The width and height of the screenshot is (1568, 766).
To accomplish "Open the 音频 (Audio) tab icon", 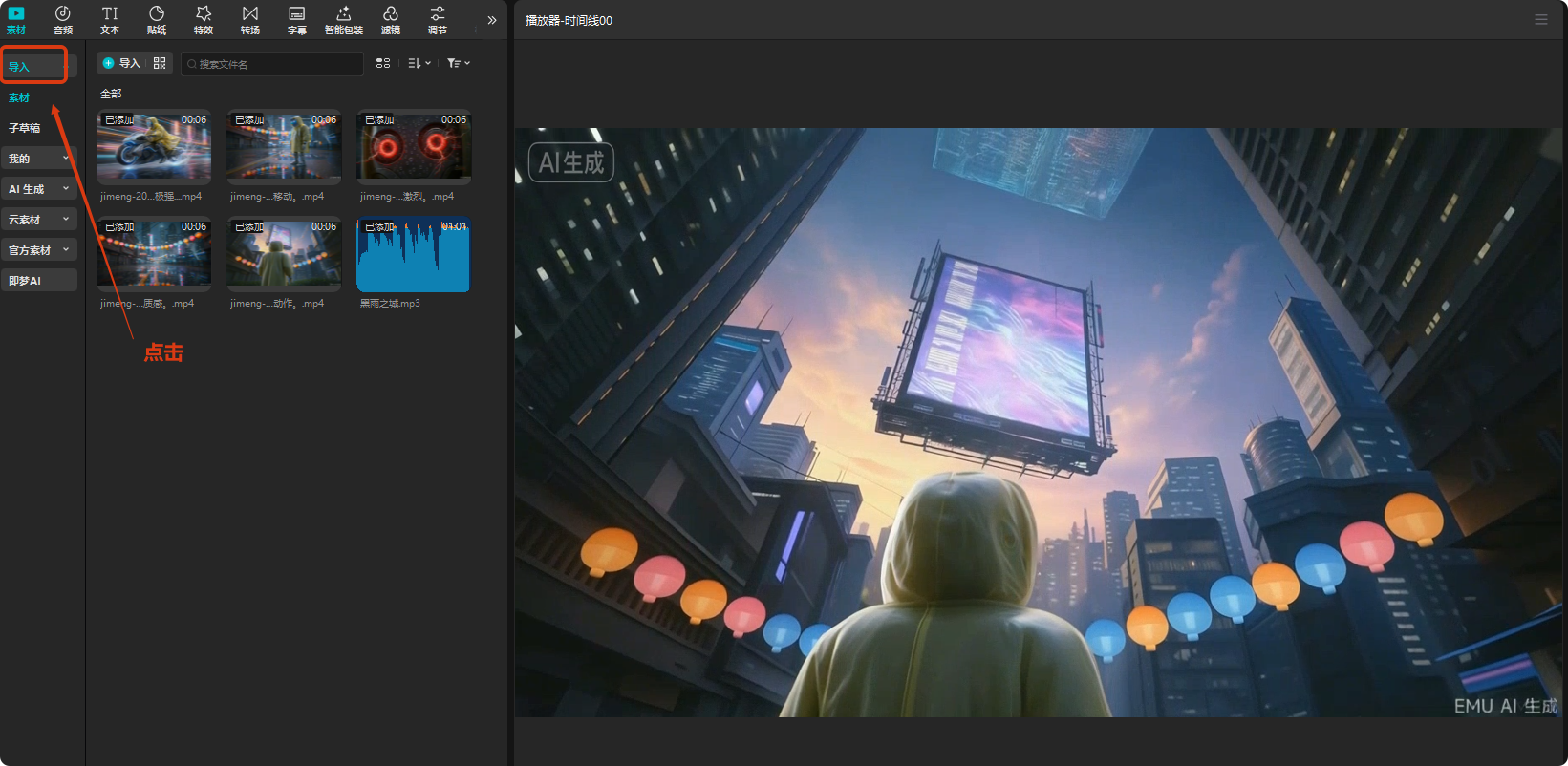I will pos(63,19).
